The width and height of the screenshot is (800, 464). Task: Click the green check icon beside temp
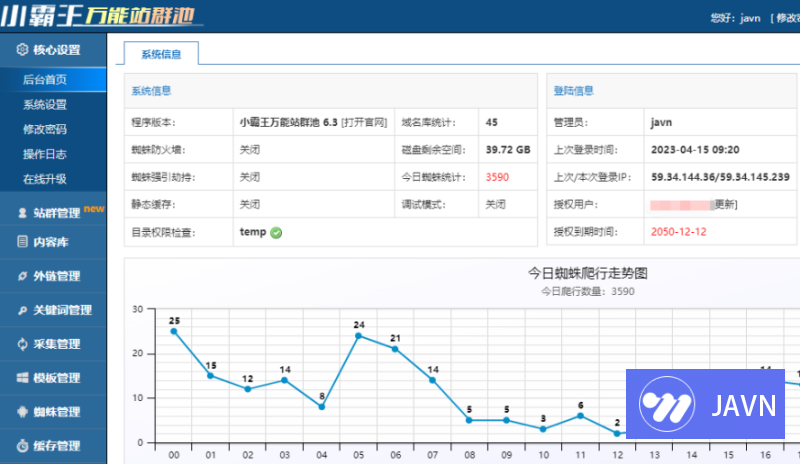(276, 232)
